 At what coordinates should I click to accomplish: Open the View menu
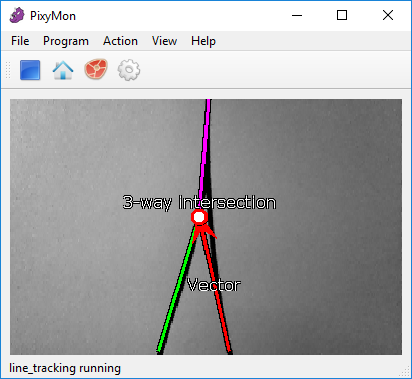(164, 41)
